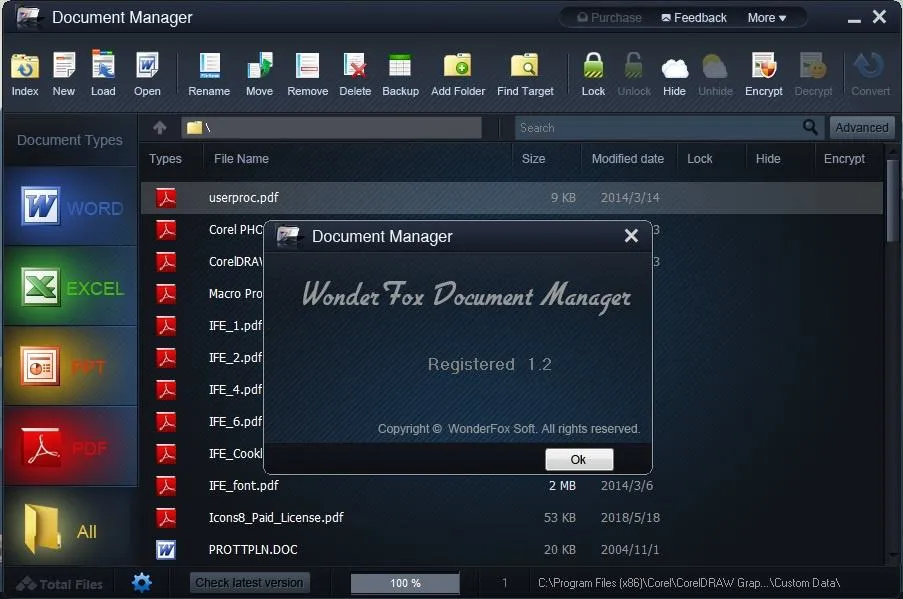Screen dimensions: 903x599
Task: Show All document types
Action: (x=71, y=527)
